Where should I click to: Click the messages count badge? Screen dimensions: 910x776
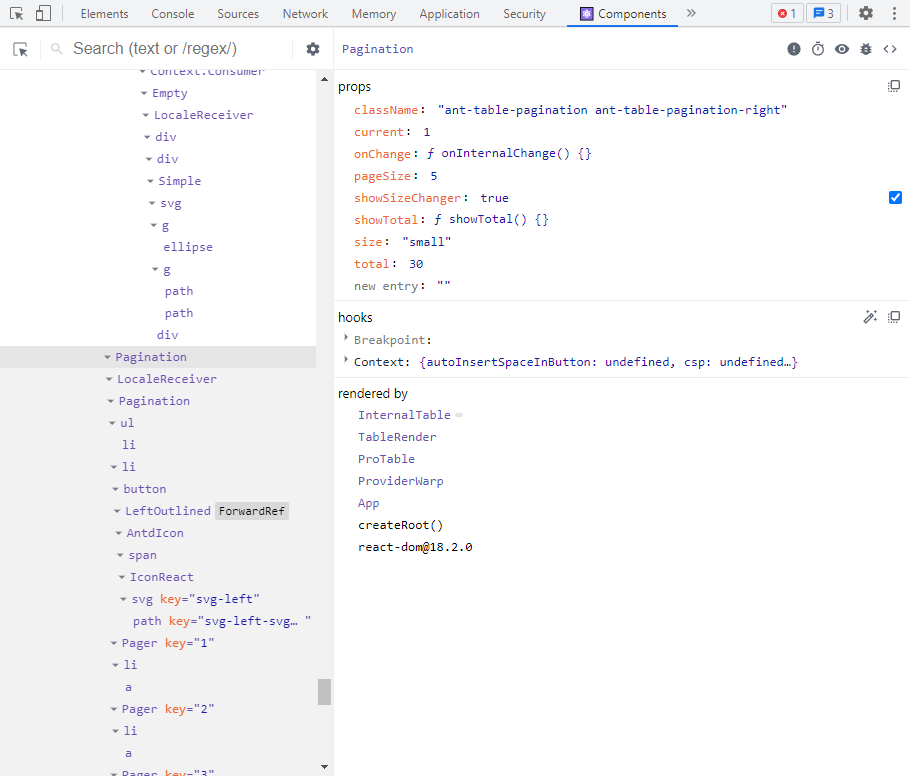pos(824,13)
